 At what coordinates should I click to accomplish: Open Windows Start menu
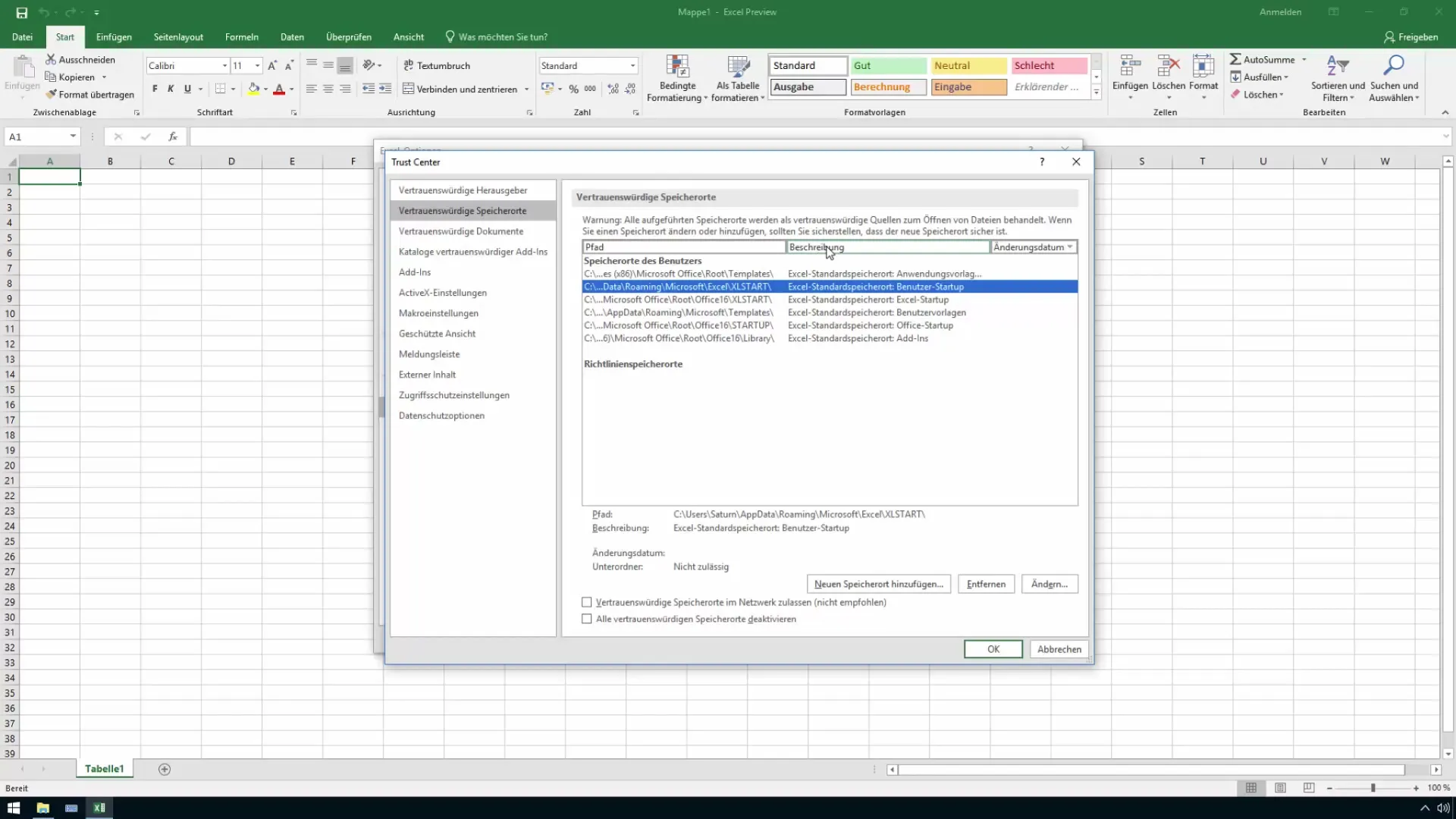point(14,808)
